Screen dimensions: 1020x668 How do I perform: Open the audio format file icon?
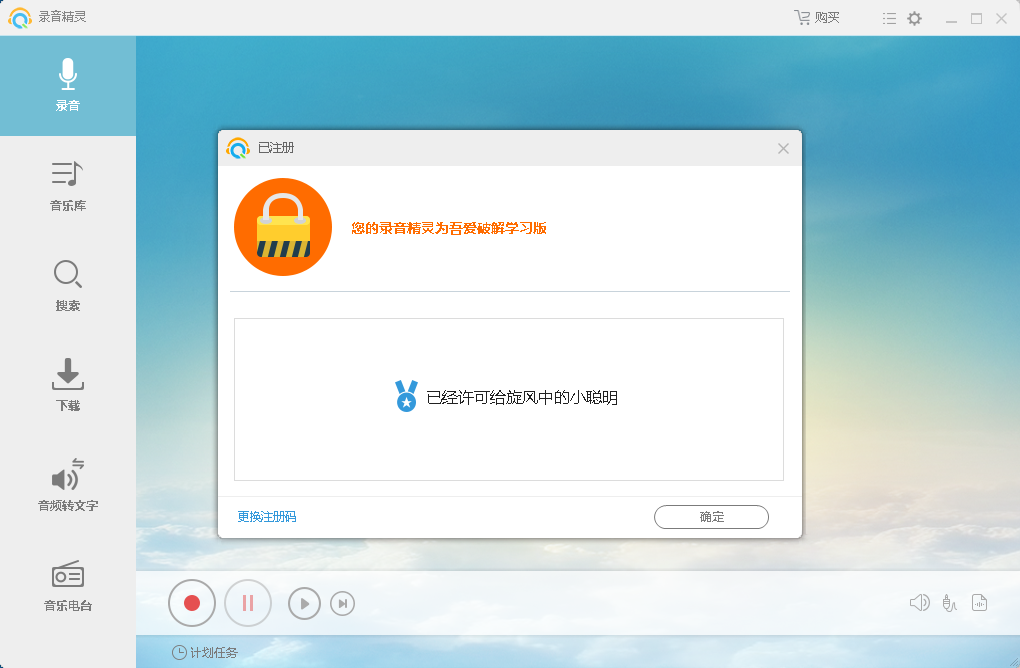979,603
